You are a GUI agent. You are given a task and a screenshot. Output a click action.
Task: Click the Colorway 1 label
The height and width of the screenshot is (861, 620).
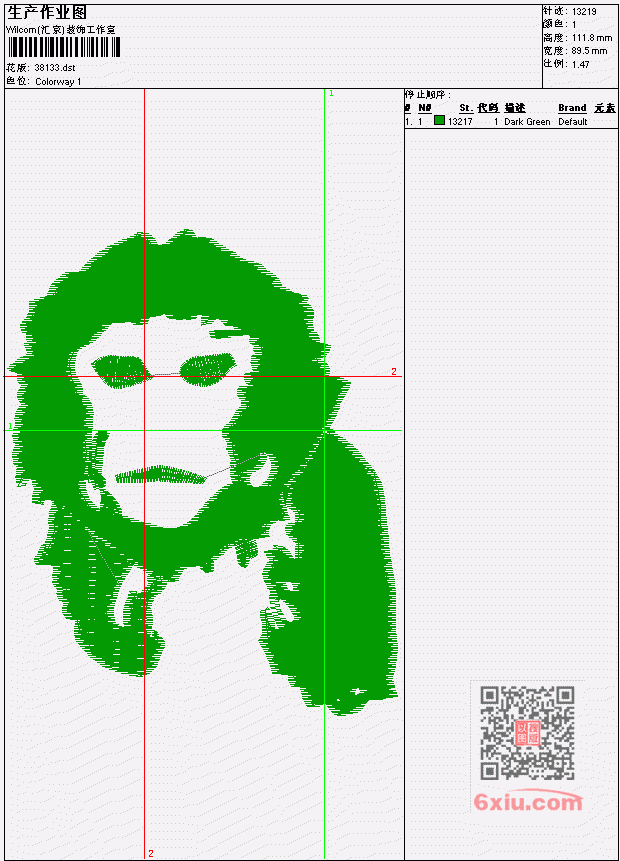click(x=58, y=82)
